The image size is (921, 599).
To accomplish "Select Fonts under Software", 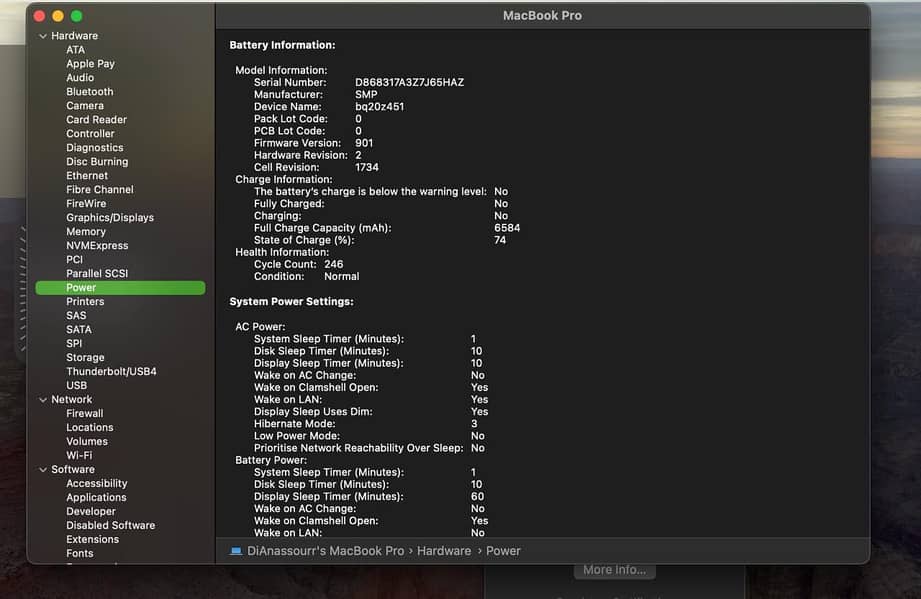I will [x=80, y=554].
